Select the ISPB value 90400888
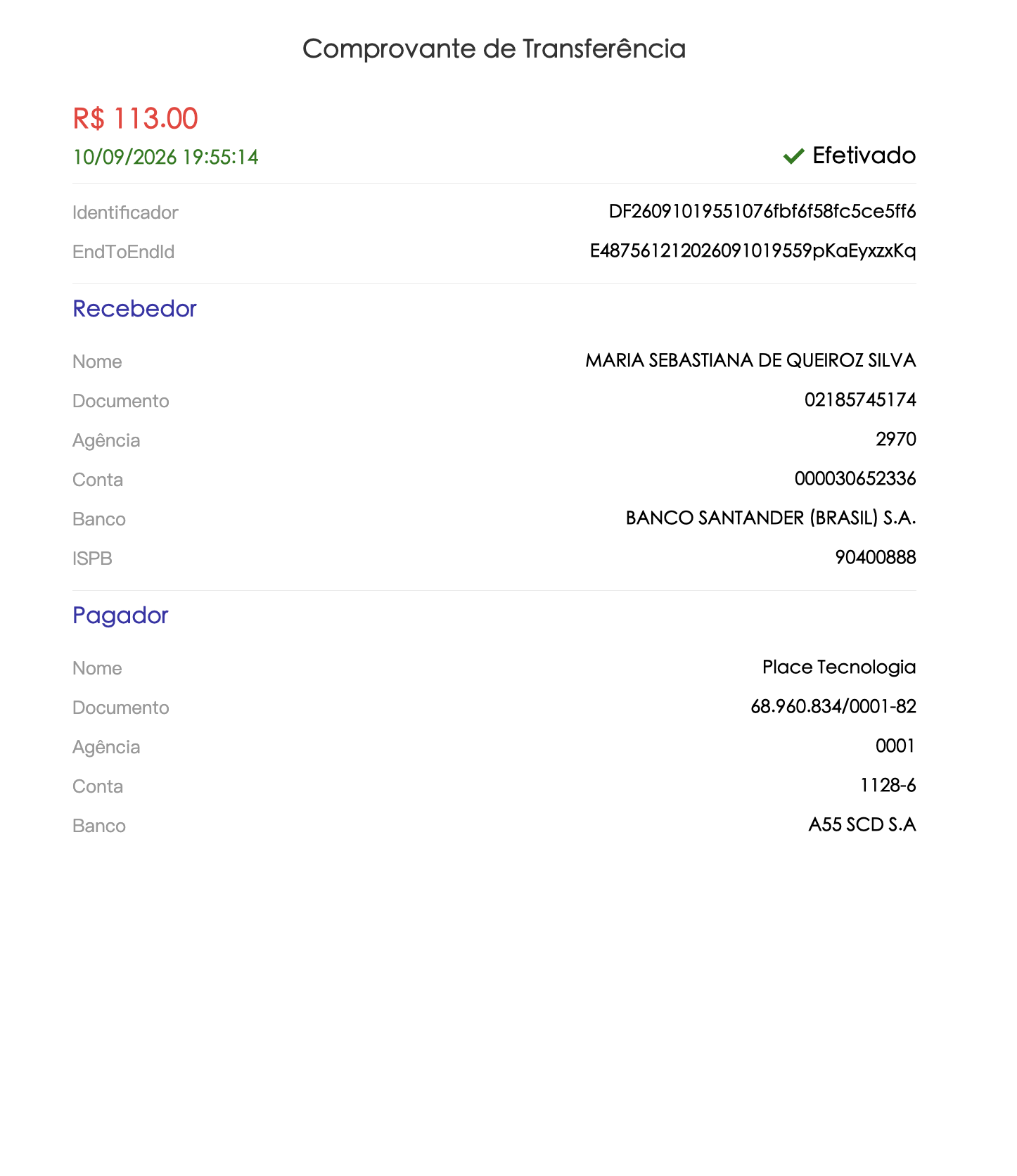Viewport: 1017px width, 1176px height. click(876, 558)
